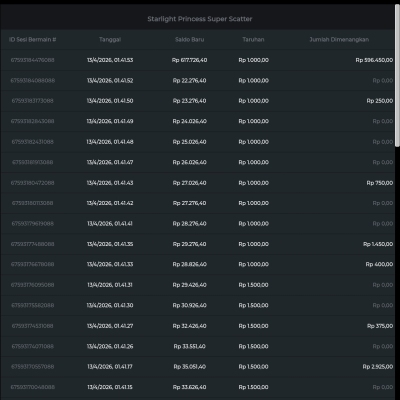The width and height of the screenshot is (400, 400).
Task: Click the balance Rp 30.926,40
Action: (189, 305)
